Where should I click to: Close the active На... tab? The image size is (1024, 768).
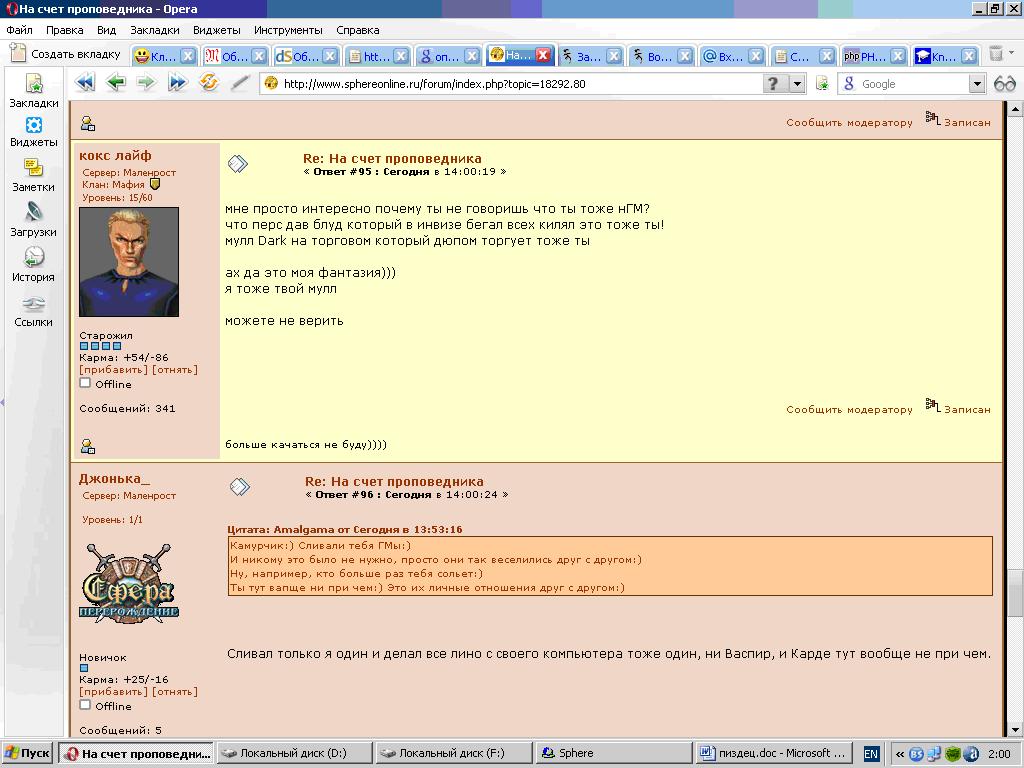click(542, 56)
